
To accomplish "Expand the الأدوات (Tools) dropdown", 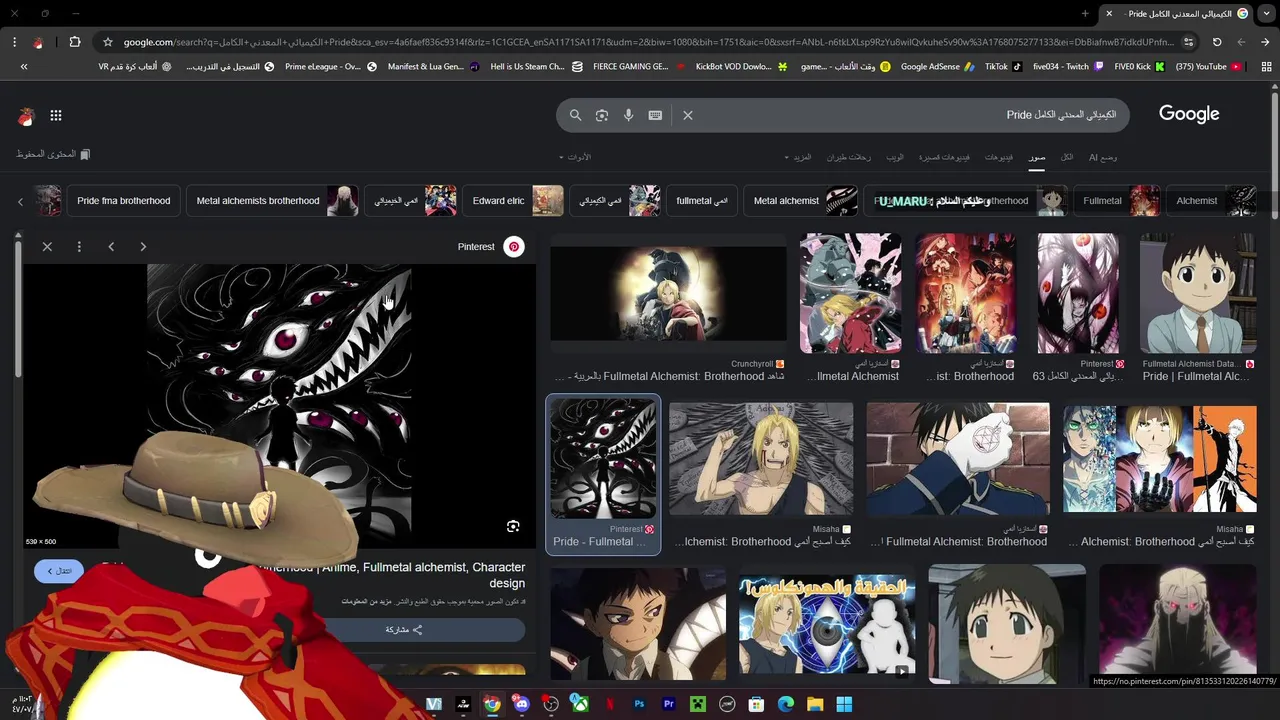I will coord(575,157).
